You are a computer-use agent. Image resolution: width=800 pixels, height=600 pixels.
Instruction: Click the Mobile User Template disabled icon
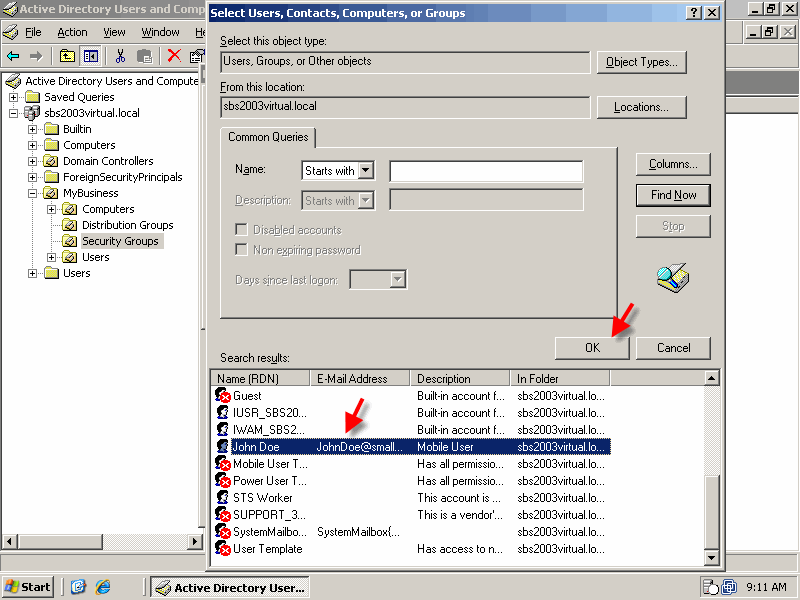(x=223, y=463)
